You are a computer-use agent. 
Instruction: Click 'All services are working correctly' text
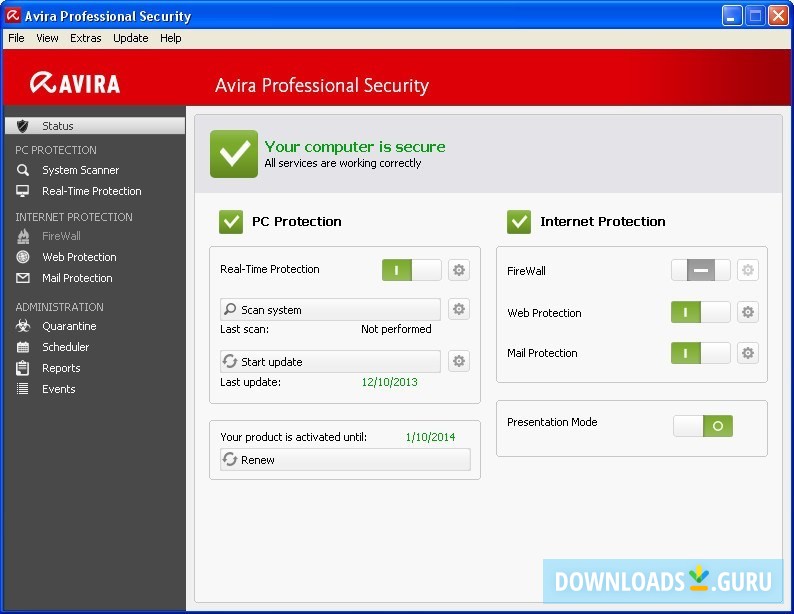coord(343,163)
